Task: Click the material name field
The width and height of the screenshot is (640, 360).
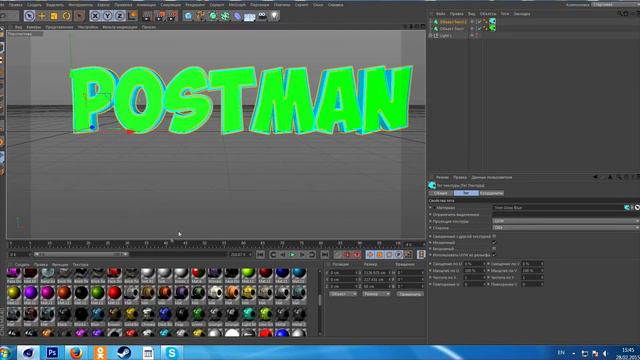Action: (558, 208)
